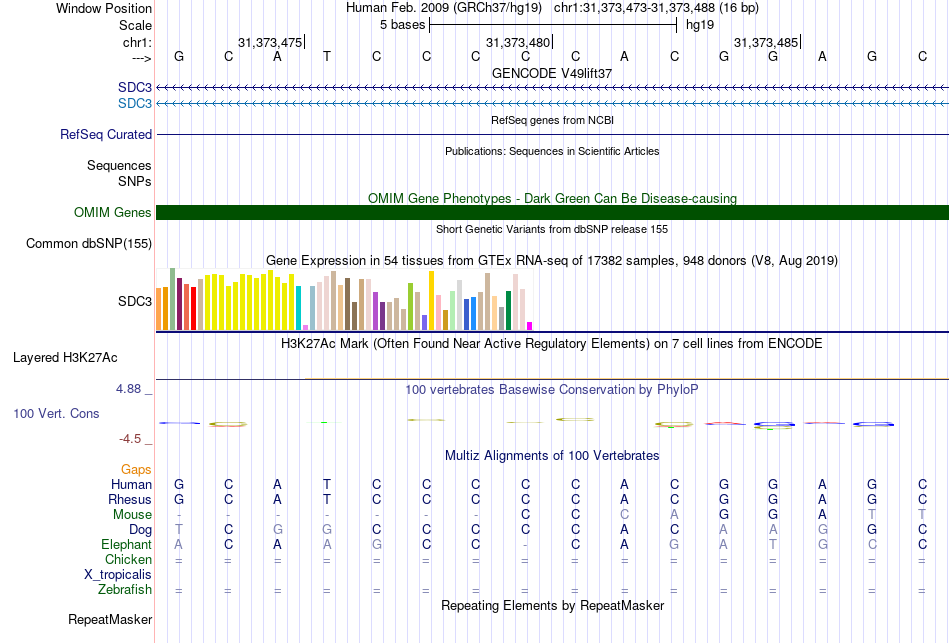This screenshot has height=643, width=950.
Task: Click the chr1:31,373,473-31,373,488 (16 bp) coordinates text
Action: [x=656, y=8]
